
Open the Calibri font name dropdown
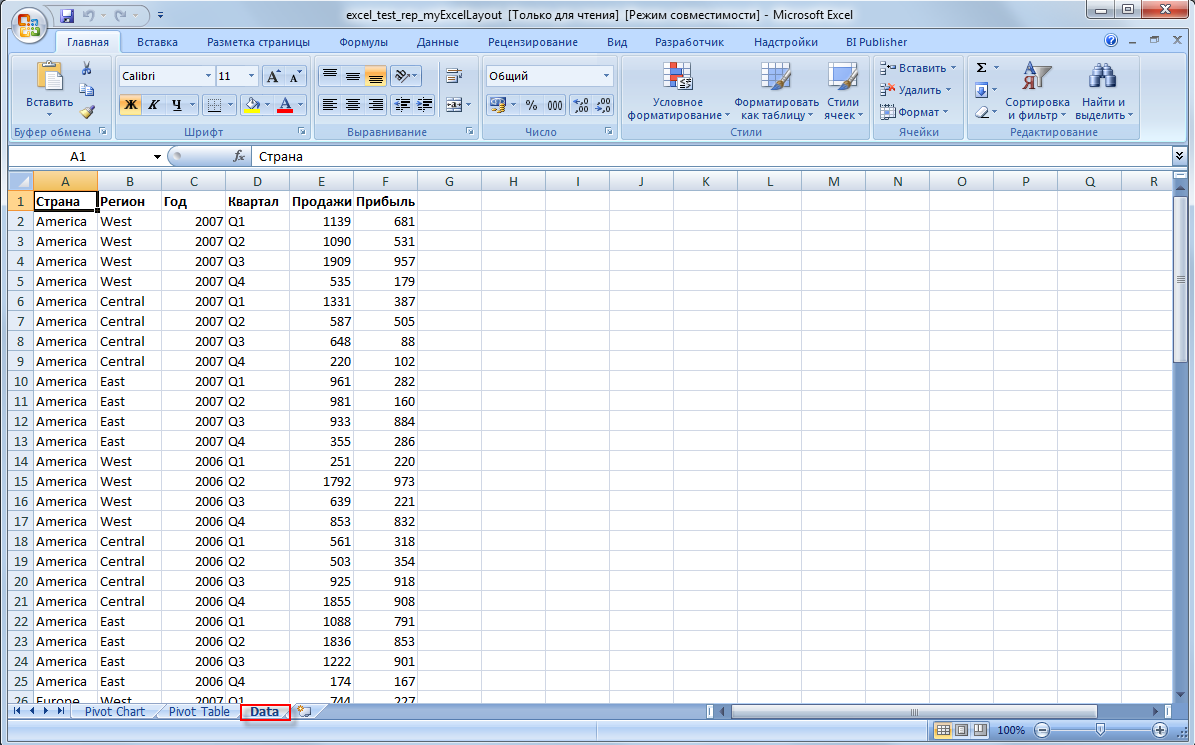(208, 76)
